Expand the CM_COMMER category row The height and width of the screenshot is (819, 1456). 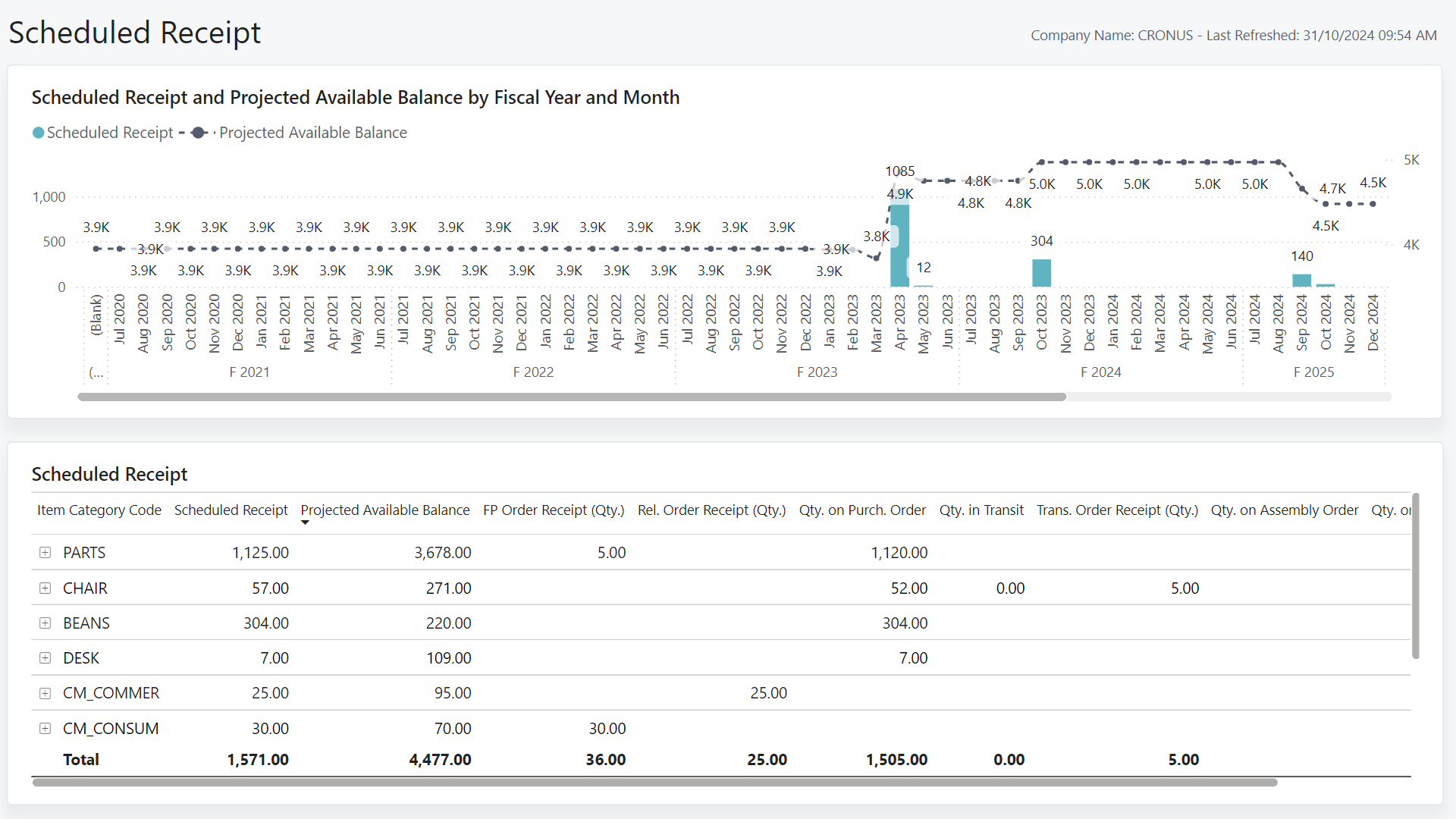45,692
